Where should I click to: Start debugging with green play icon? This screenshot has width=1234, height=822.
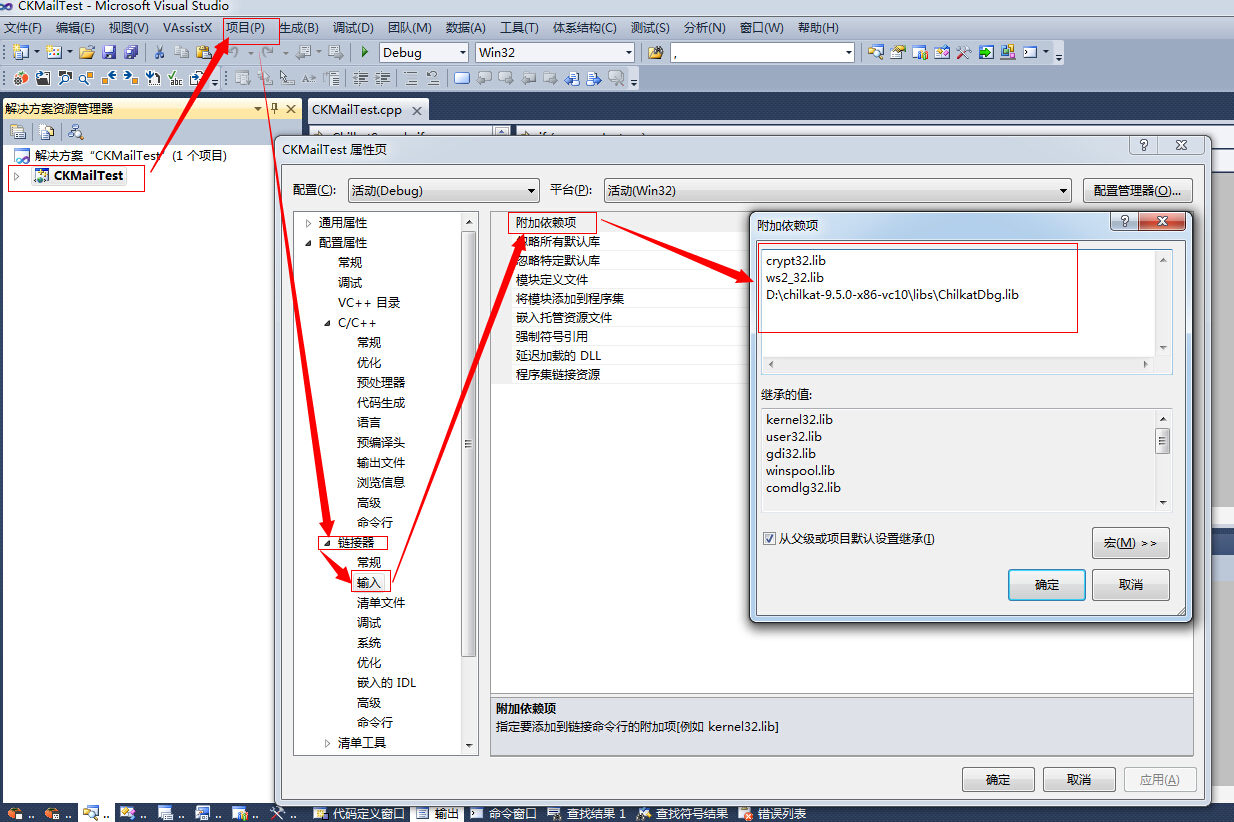(x=364, y=52)
